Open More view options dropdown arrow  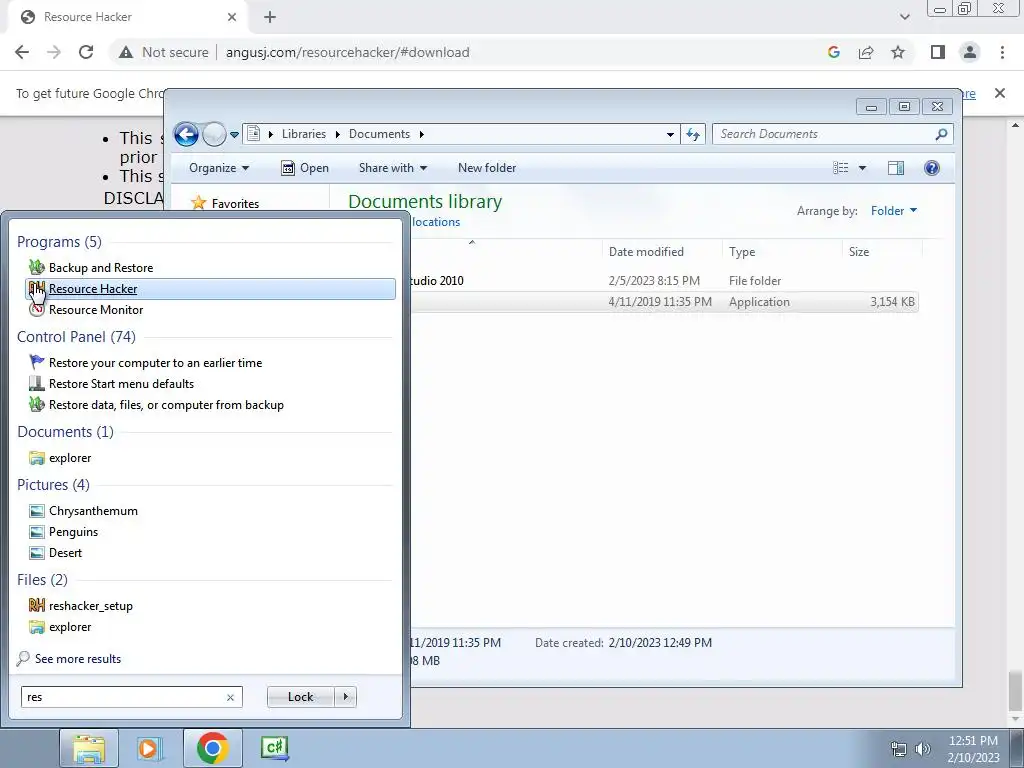[862, 168]
